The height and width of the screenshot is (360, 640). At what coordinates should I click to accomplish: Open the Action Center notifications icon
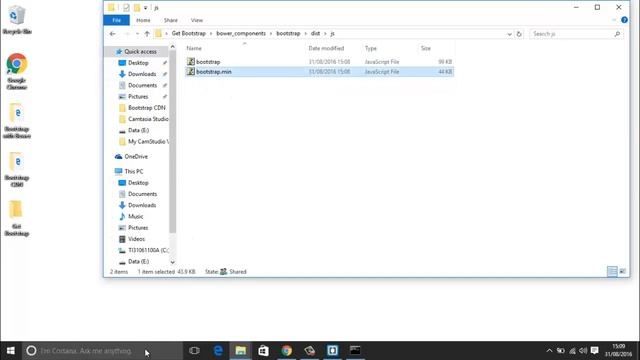595,351
